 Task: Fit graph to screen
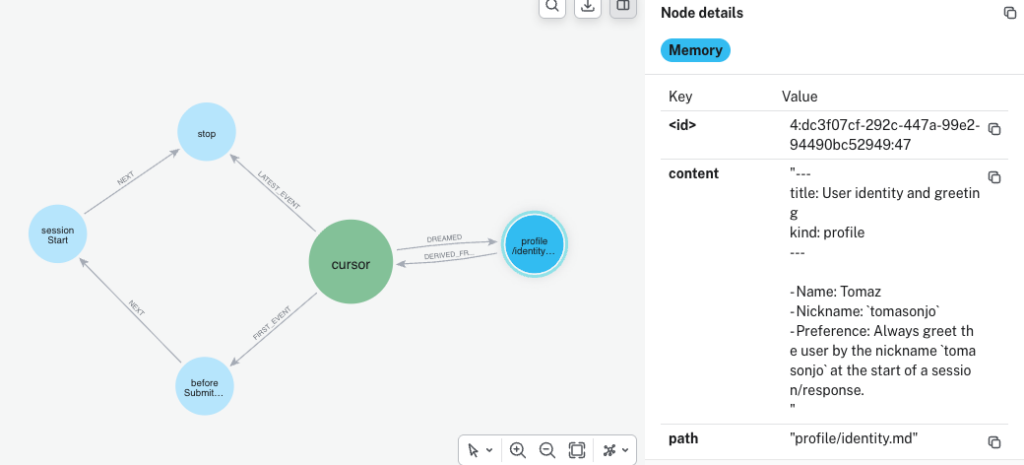coord(577,450)
